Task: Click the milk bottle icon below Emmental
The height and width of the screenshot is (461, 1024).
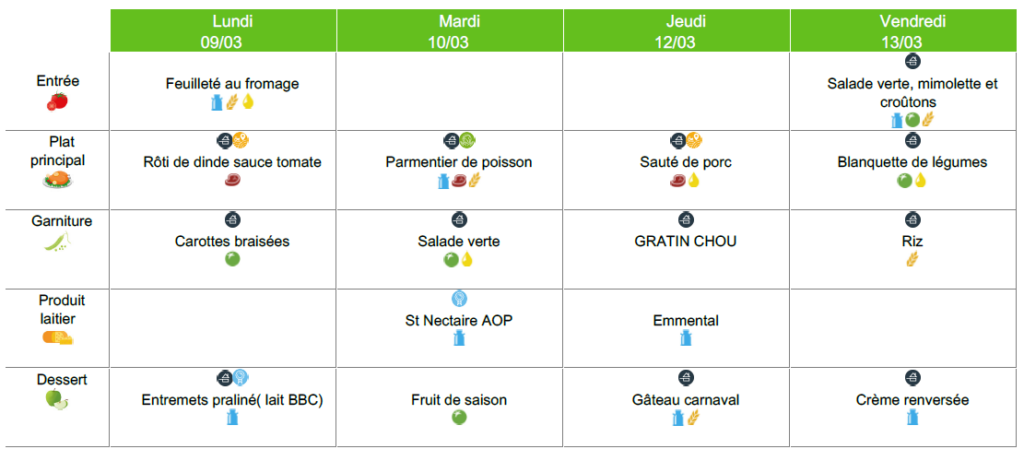Action: 685,339
